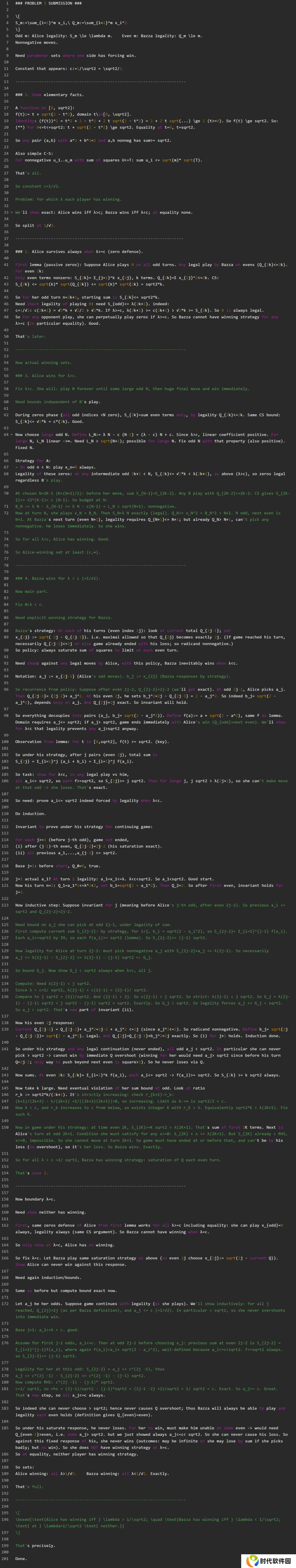Place cursor on 'Need show neither has winning.'
The height and width of the screenshot is (1568, 296).
click(x=50, y=1212)
